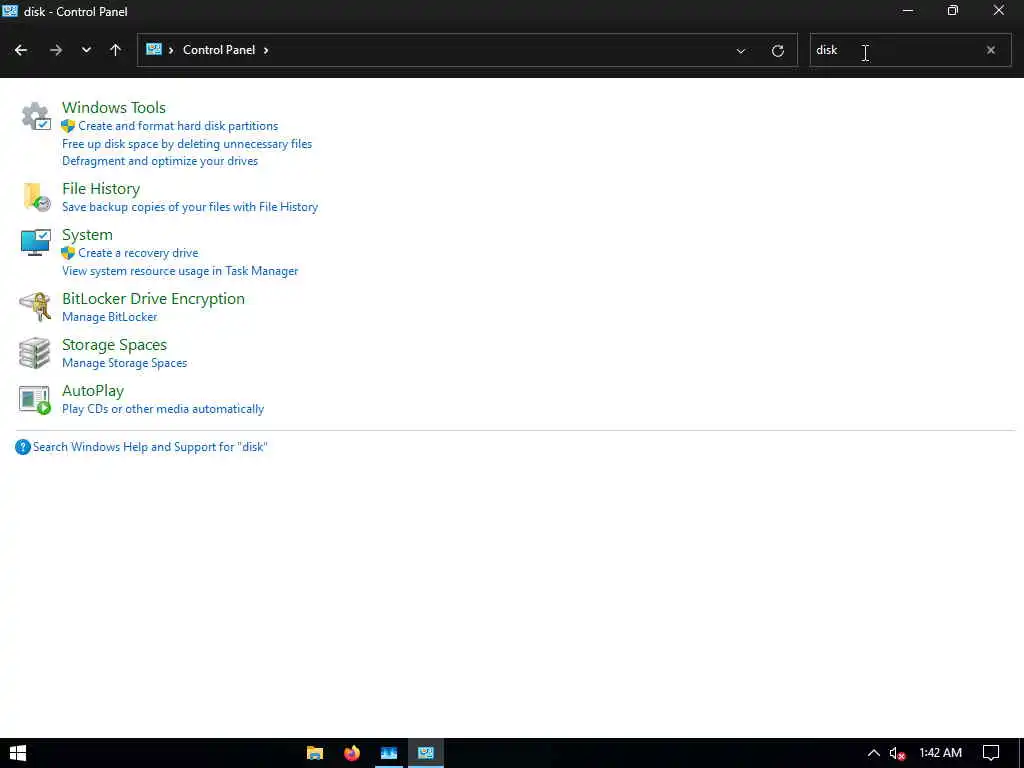Viewport: 1024px width, 768px height.
Task: Click the muted speaker tray icon
Action: tap(897, 754)
